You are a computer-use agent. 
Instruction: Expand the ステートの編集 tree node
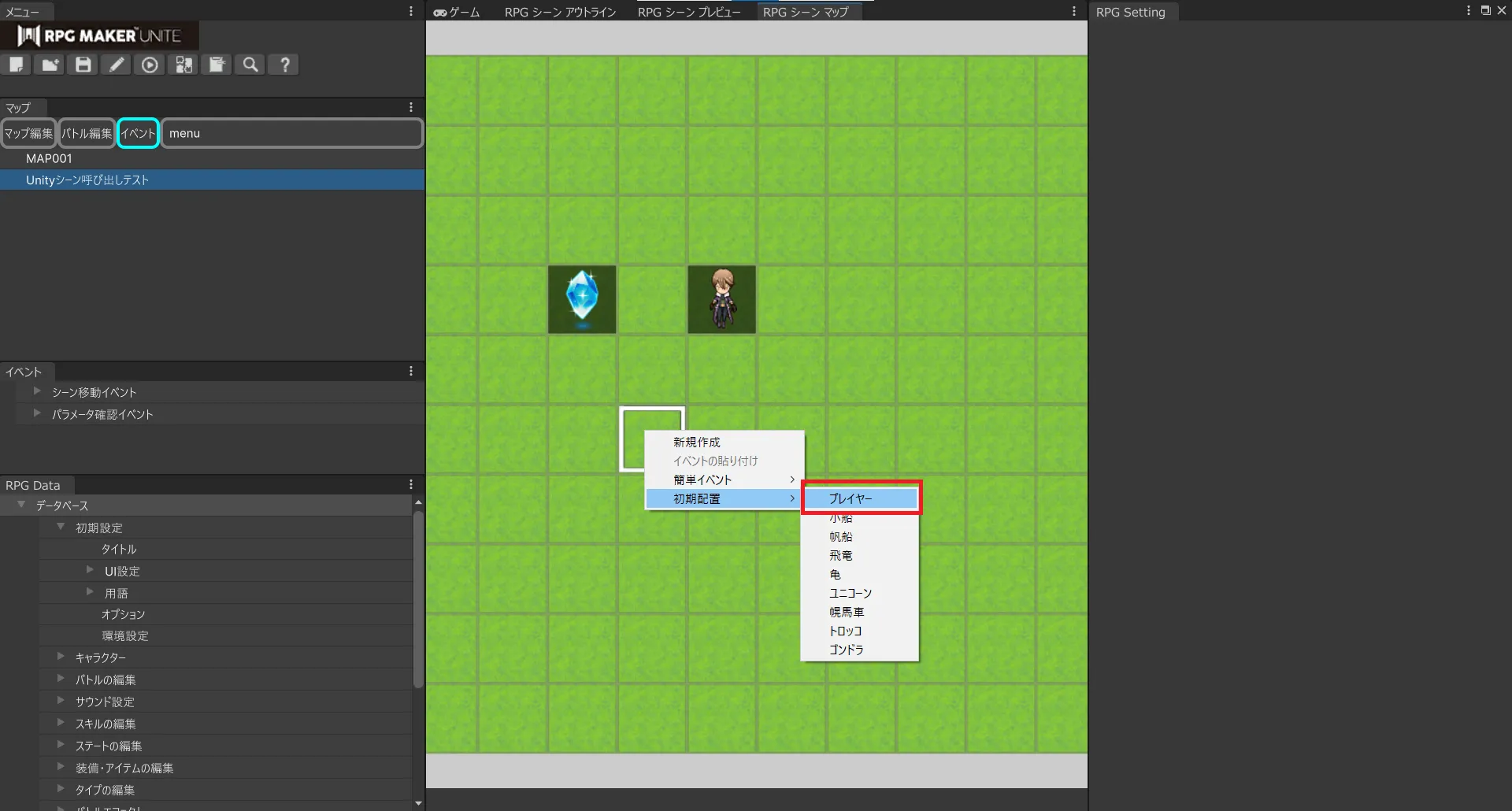tap(61, 745)
